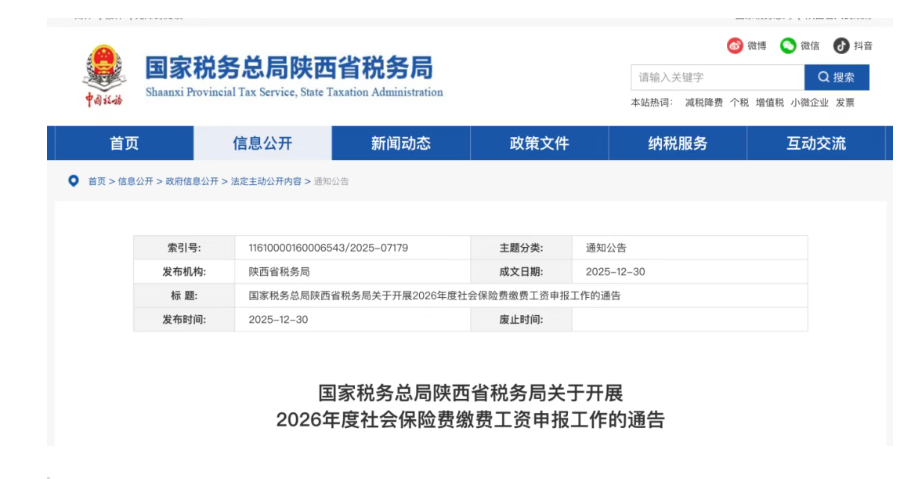Click the 索引号 label cell
The height and width of the screenshot is (479, 916).
[x=184, y=248]
